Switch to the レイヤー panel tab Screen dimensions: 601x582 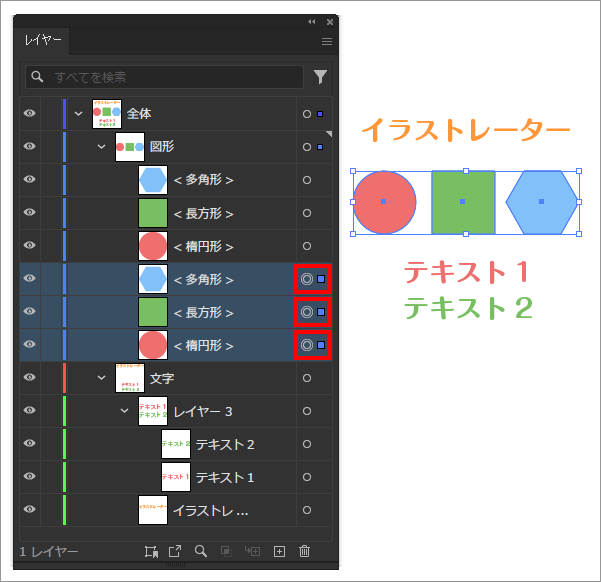(x=43, y=40)
